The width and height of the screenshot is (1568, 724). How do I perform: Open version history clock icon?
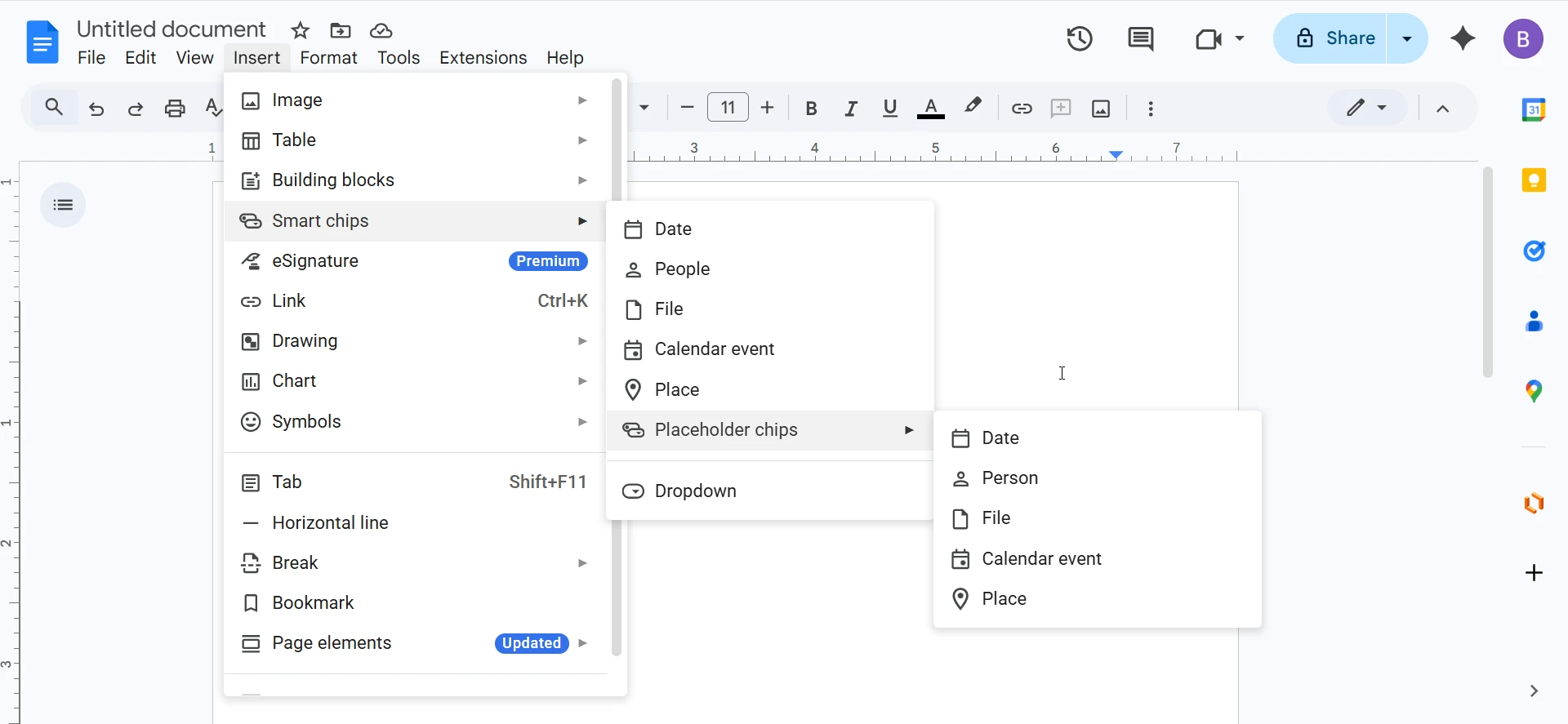(x=1080, y=38)
